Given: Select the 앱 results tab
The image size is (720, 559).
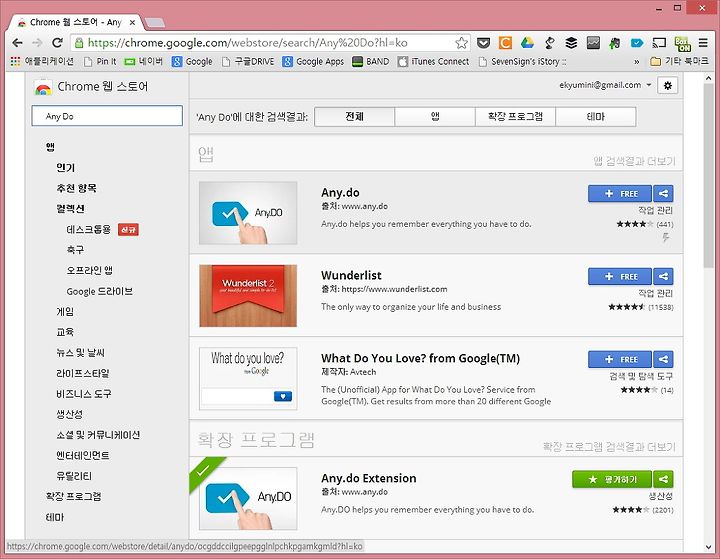Looking at the screenshot, I should (x=435, y=117).
